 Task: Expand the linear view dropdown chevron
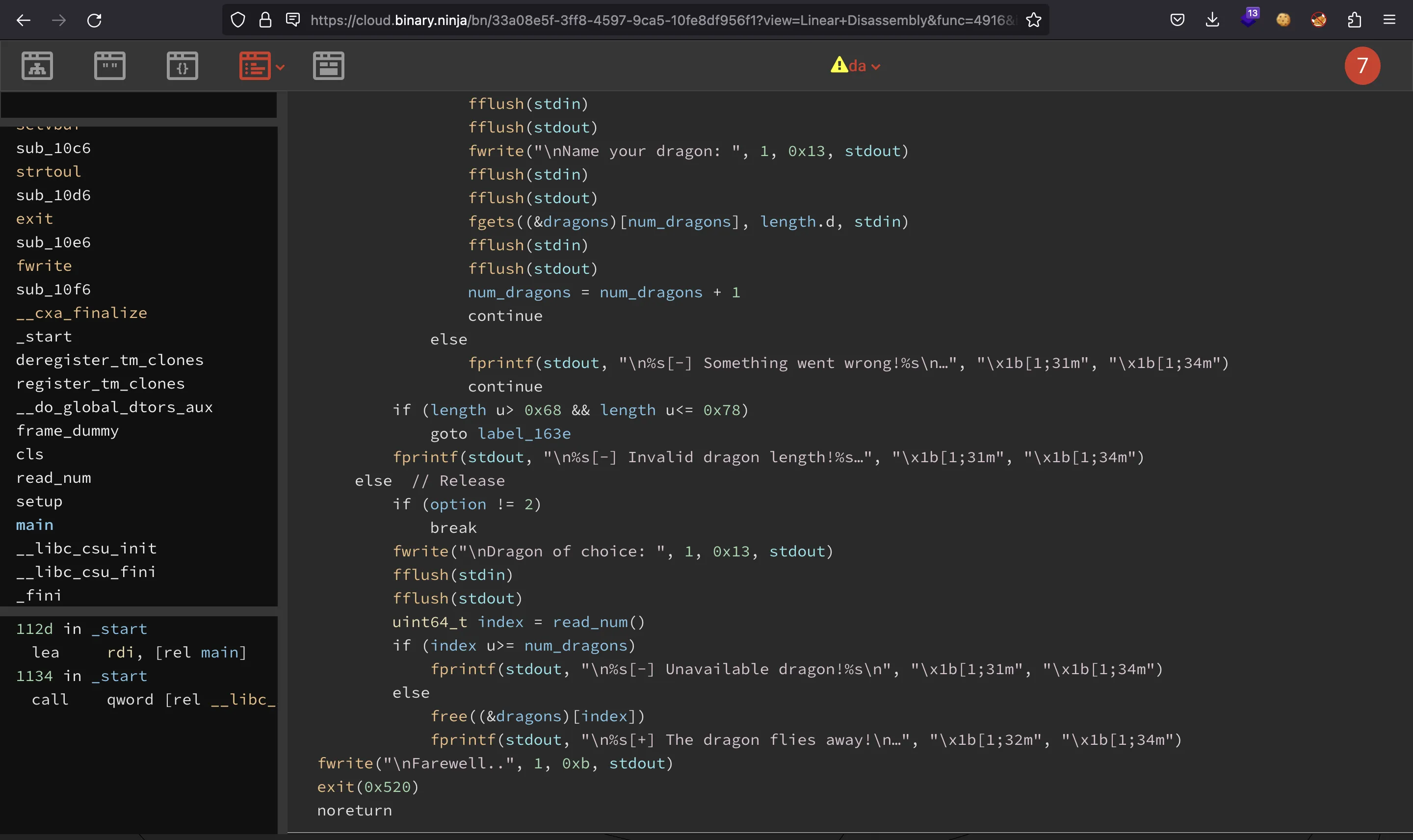tap(280, 67)
